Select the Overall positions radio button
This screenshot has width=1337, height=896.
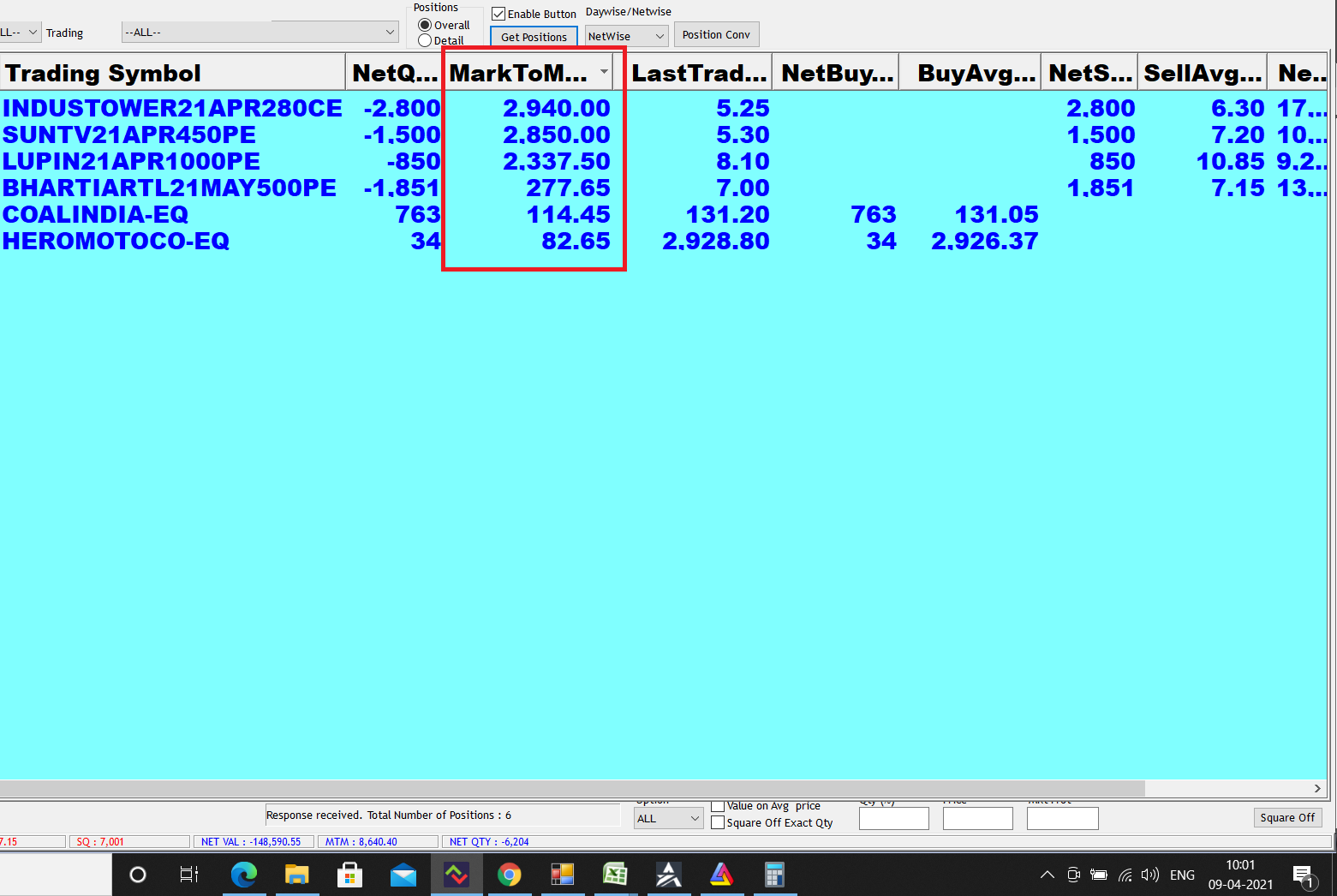[425, 25]
